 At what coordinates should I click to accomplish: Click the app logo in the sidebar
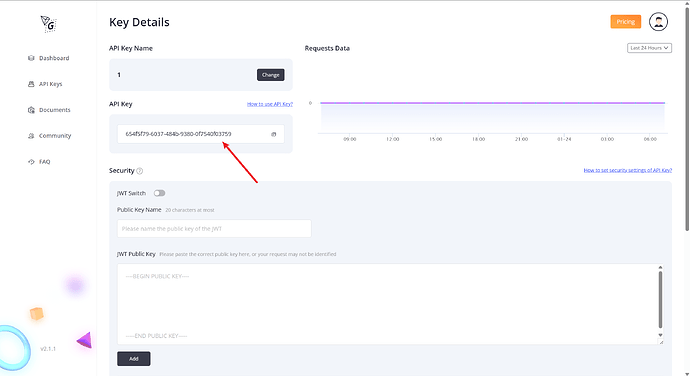(x=48, y=24)
